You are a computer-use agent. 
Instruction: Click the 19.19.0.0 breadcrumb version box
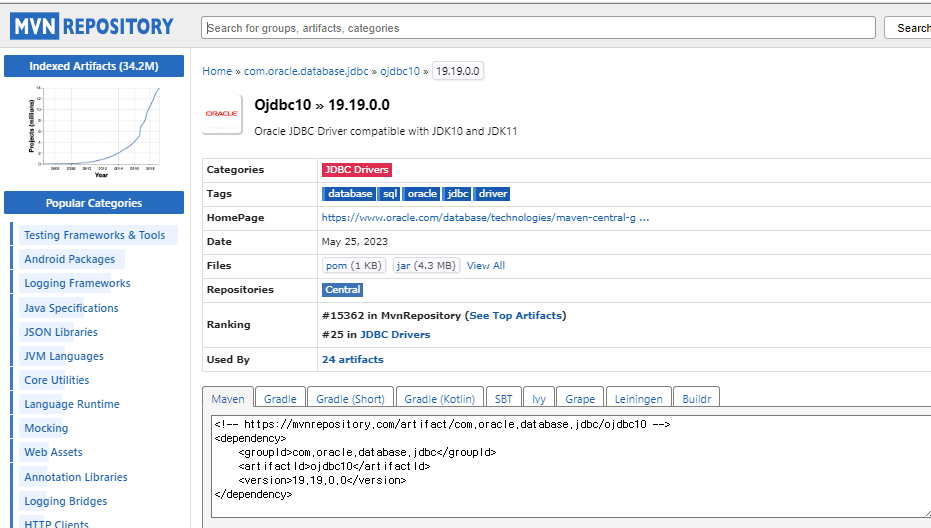point(457,71)
